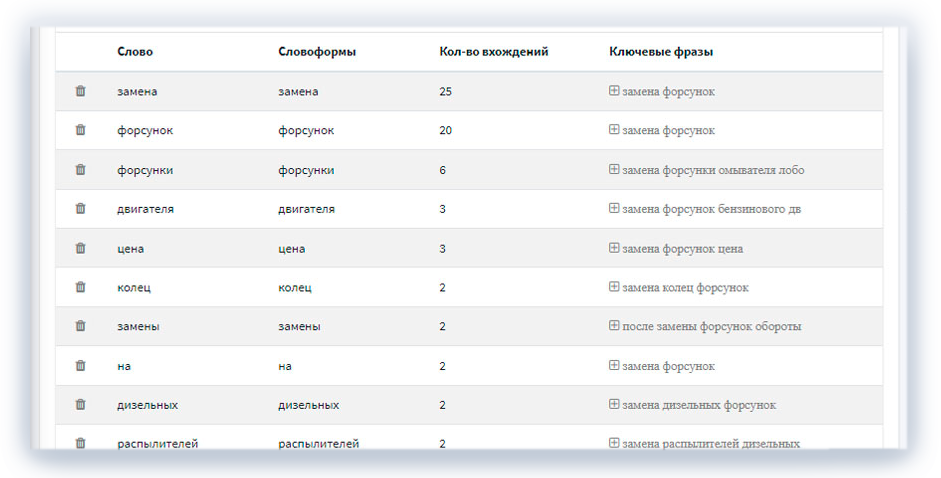This screenshot has height=478, width=941.
Task: Expand the 'замена дизельных форсунок' phrase list
Action: [x=614, y=405]
